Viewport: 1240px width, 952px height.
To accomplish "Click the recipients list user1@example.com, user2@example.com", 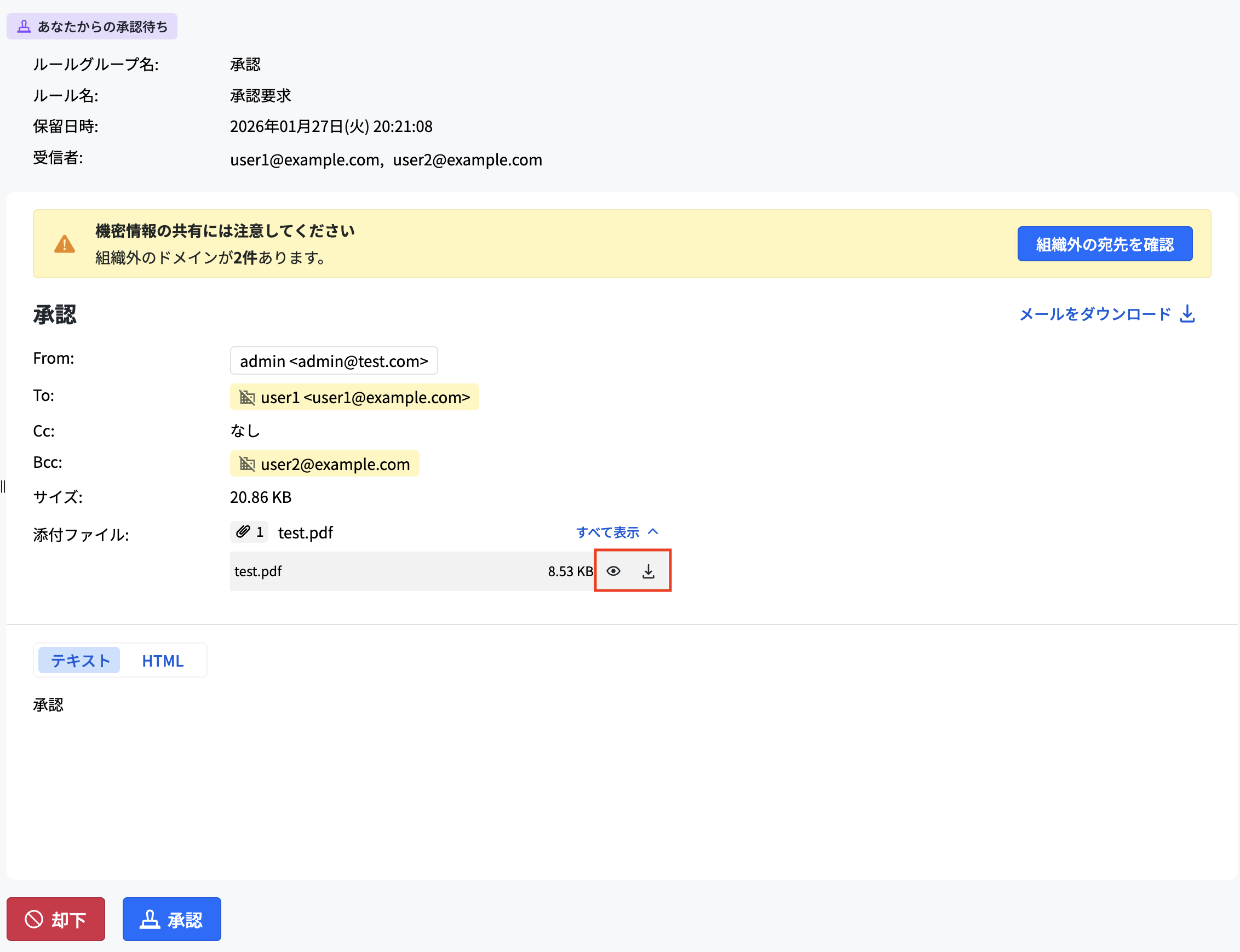I will pos(386,159).
